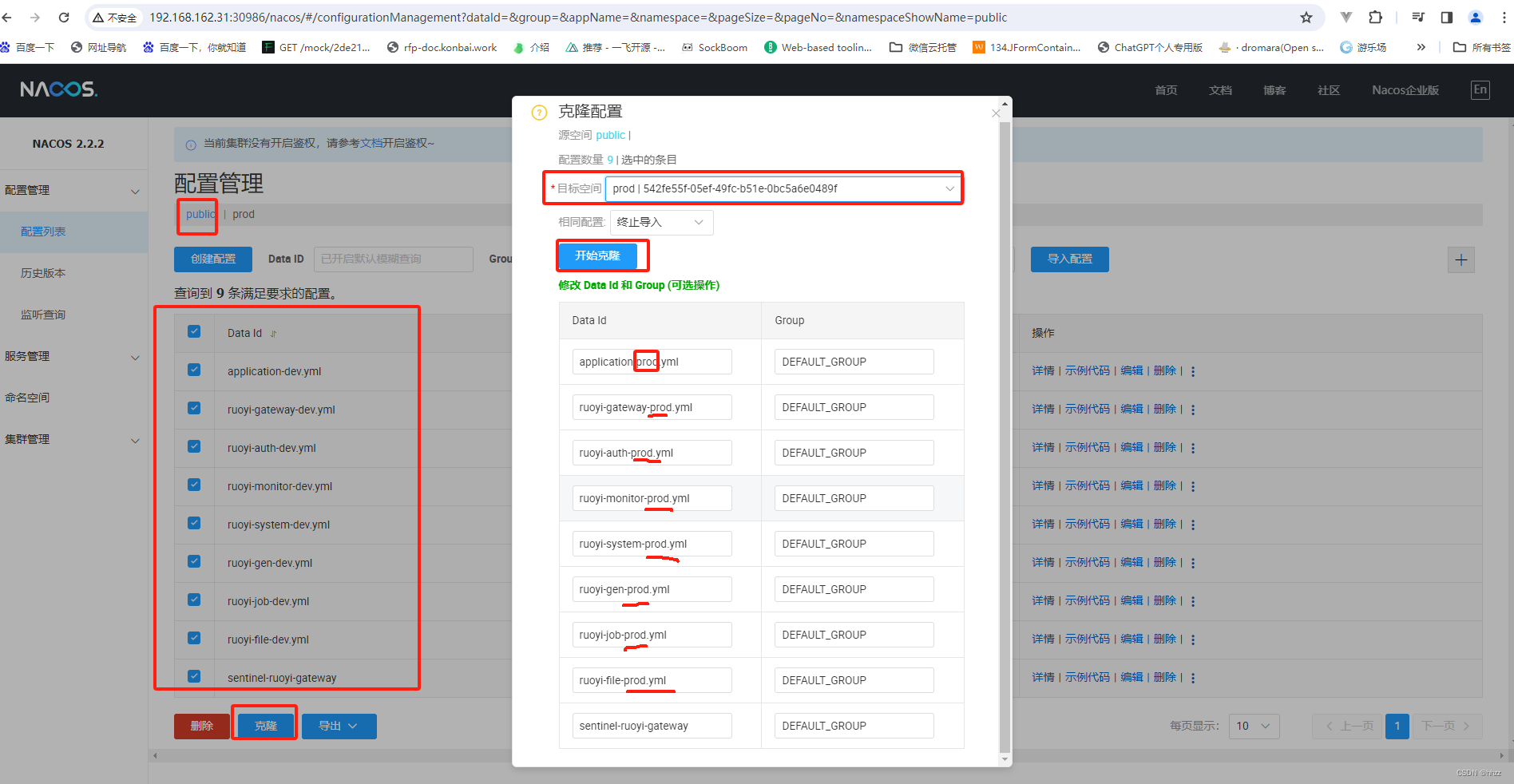Uncheck ruoyi-gen-dev.yml checkbox

[x=194, y=561]
